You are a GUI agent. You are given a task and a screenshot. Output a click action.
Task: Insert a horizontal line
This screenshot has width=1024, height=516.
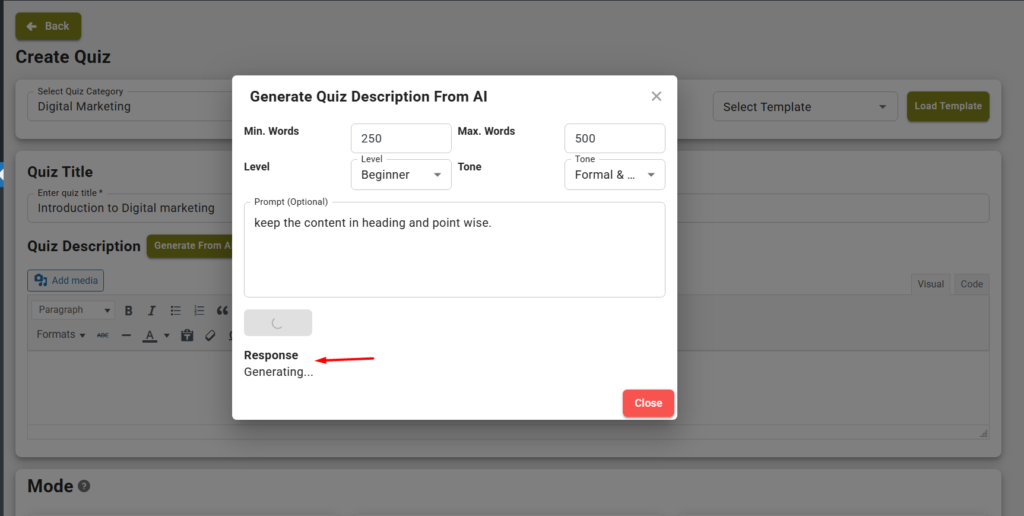[126, 335]
